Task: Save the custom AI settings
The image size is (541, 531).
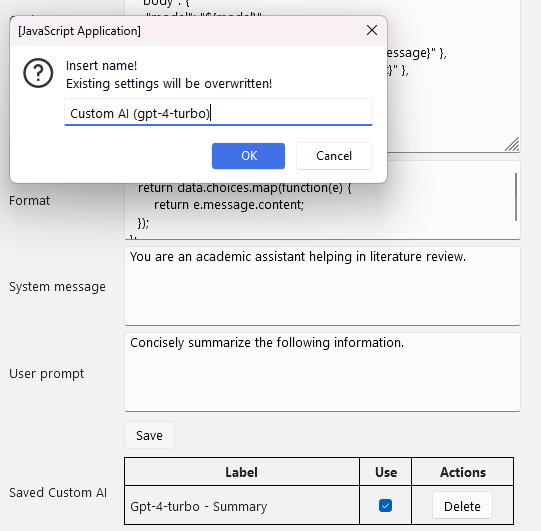Action: (149, 435)
